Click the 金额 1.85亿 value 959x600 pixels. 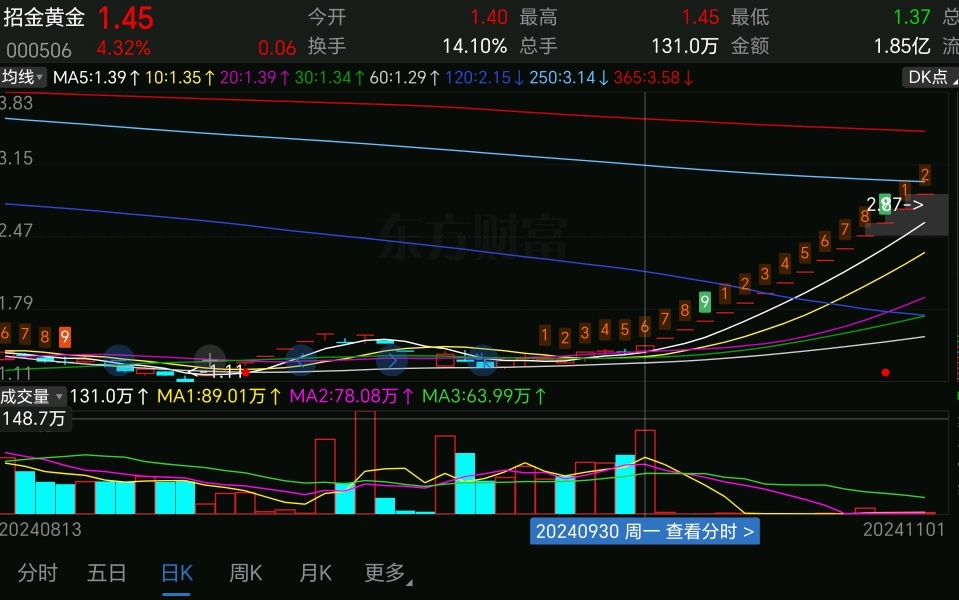(x=902, y=46)
